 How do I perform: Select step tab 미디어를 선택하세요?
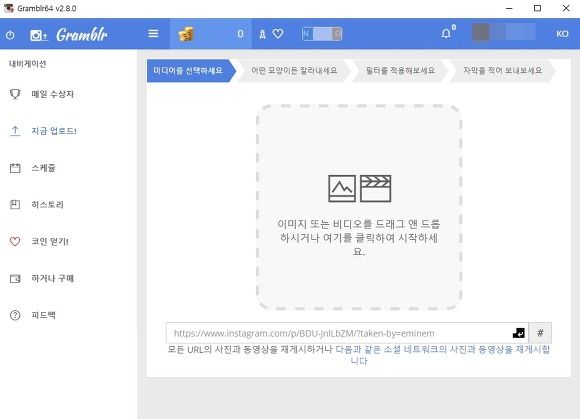[191, 70]
